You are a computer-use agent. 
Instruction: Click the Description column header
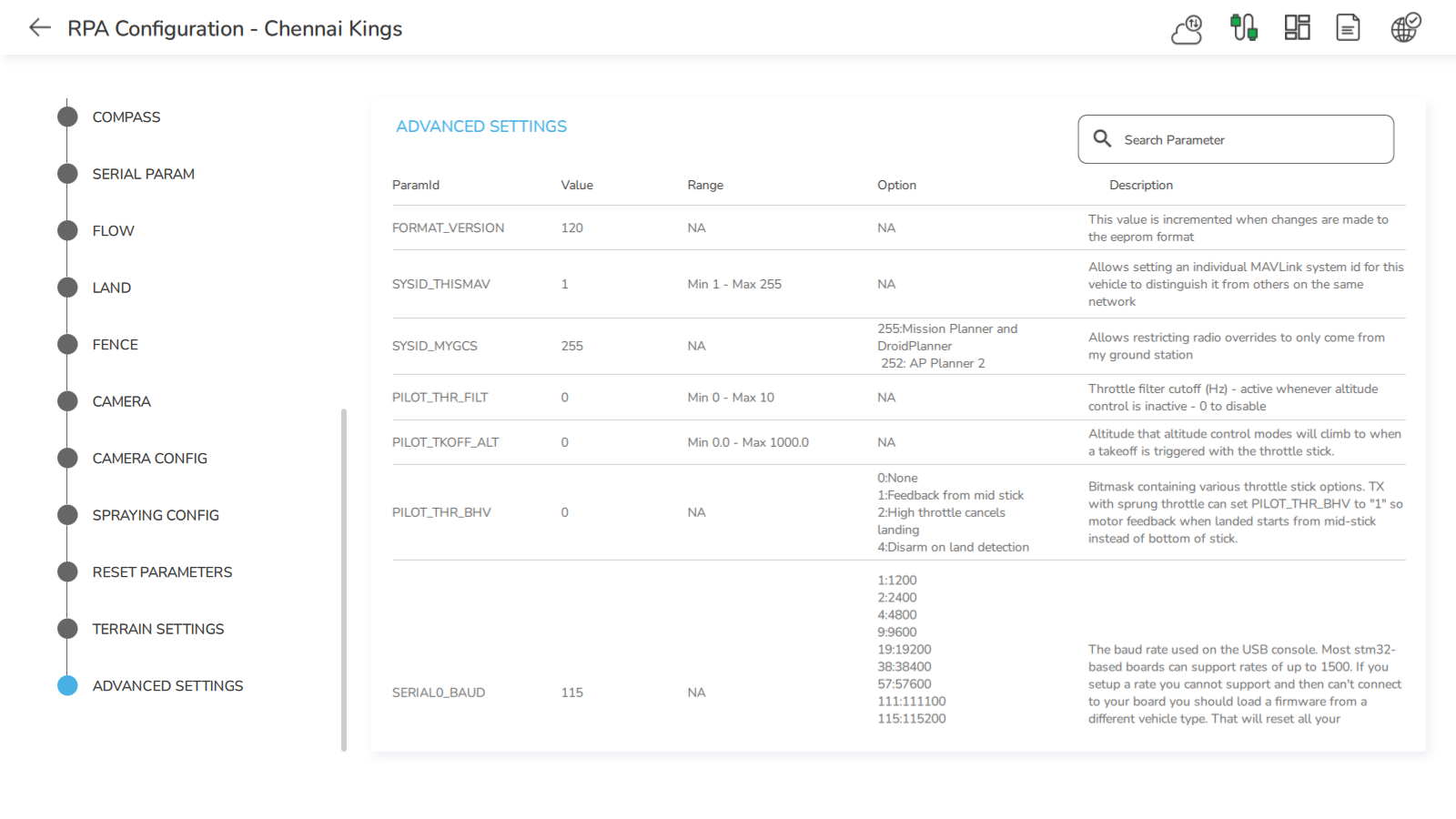point(1141,185)
